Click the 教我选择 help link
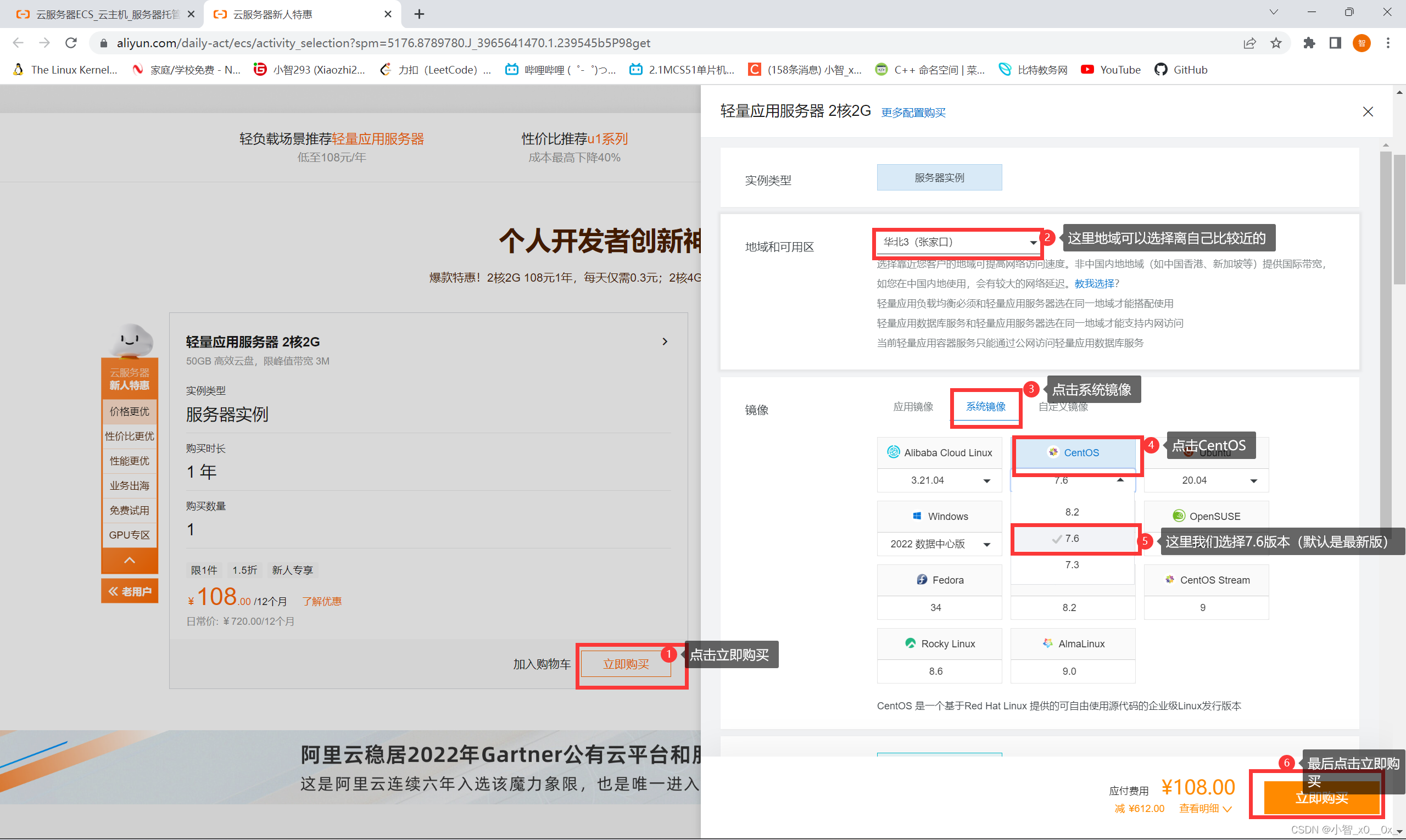This screenshot has height=840, width=1406. (1094, 284)
